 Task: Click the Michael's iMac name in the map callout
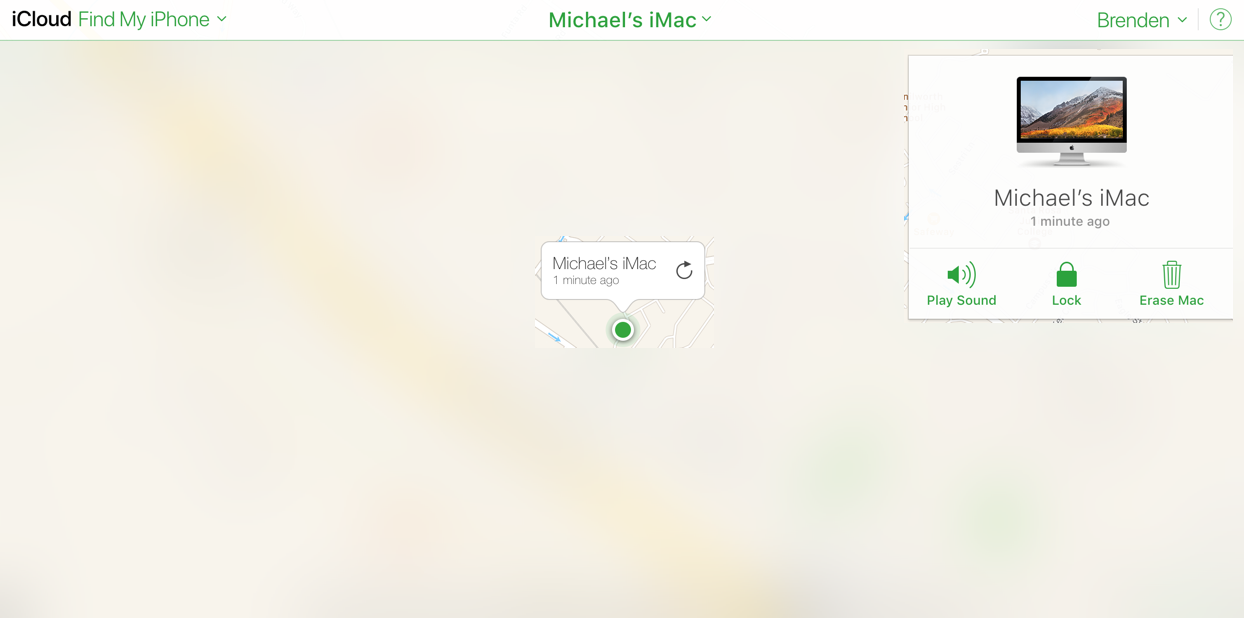tap(604, 263)
